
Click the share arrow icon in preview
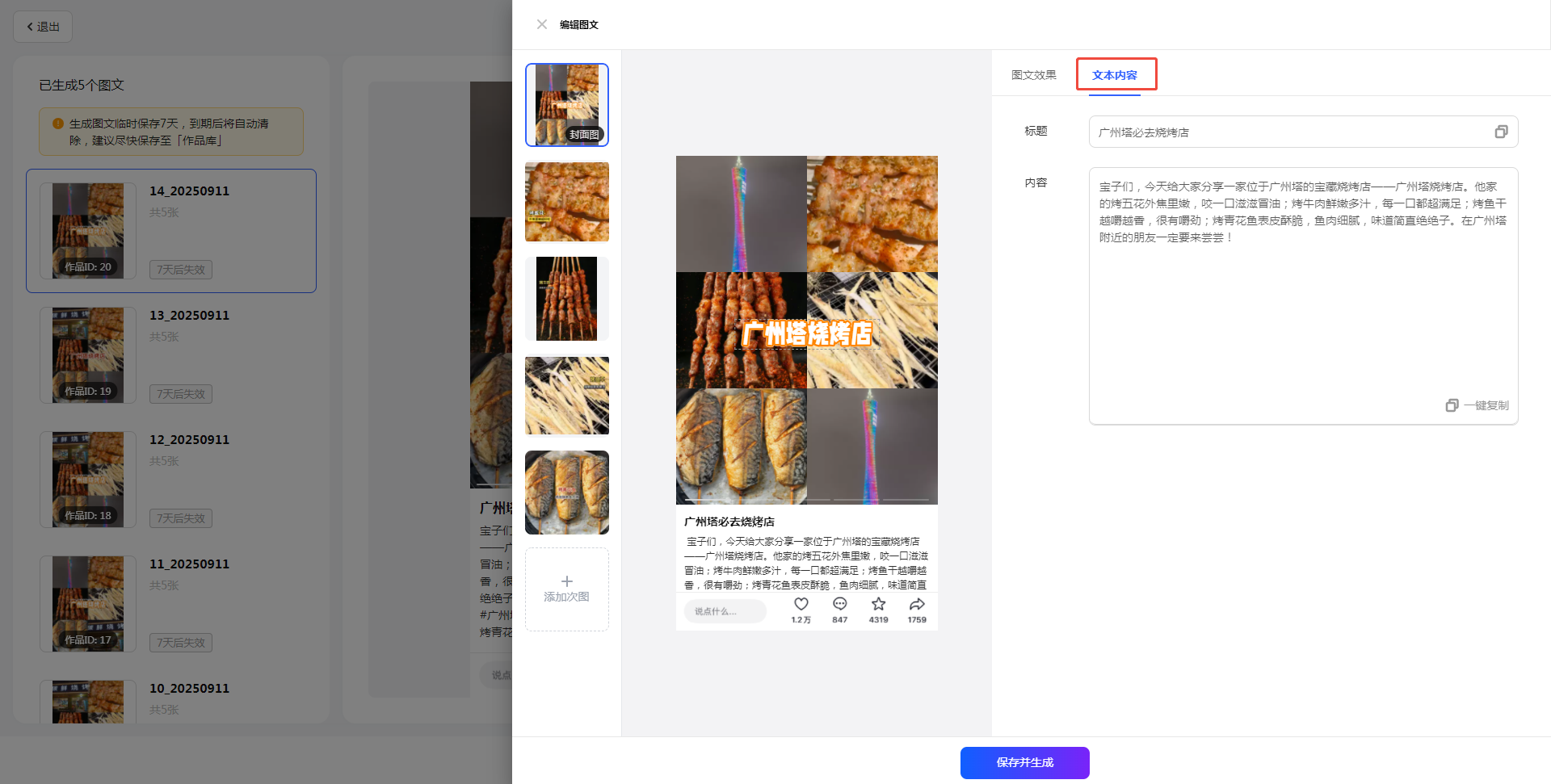pyautogui.click(x=917, y=604)
